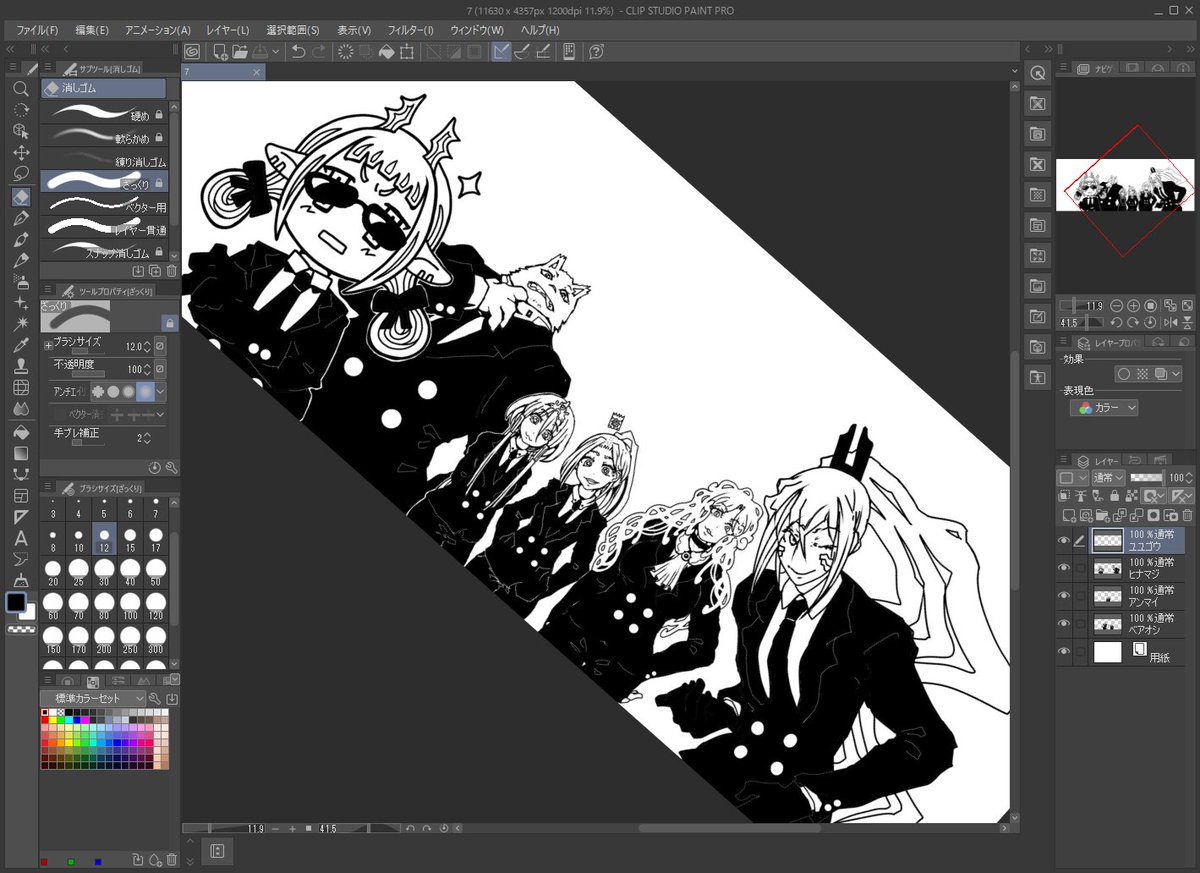Expand brush size plus expander

[48, 345]
